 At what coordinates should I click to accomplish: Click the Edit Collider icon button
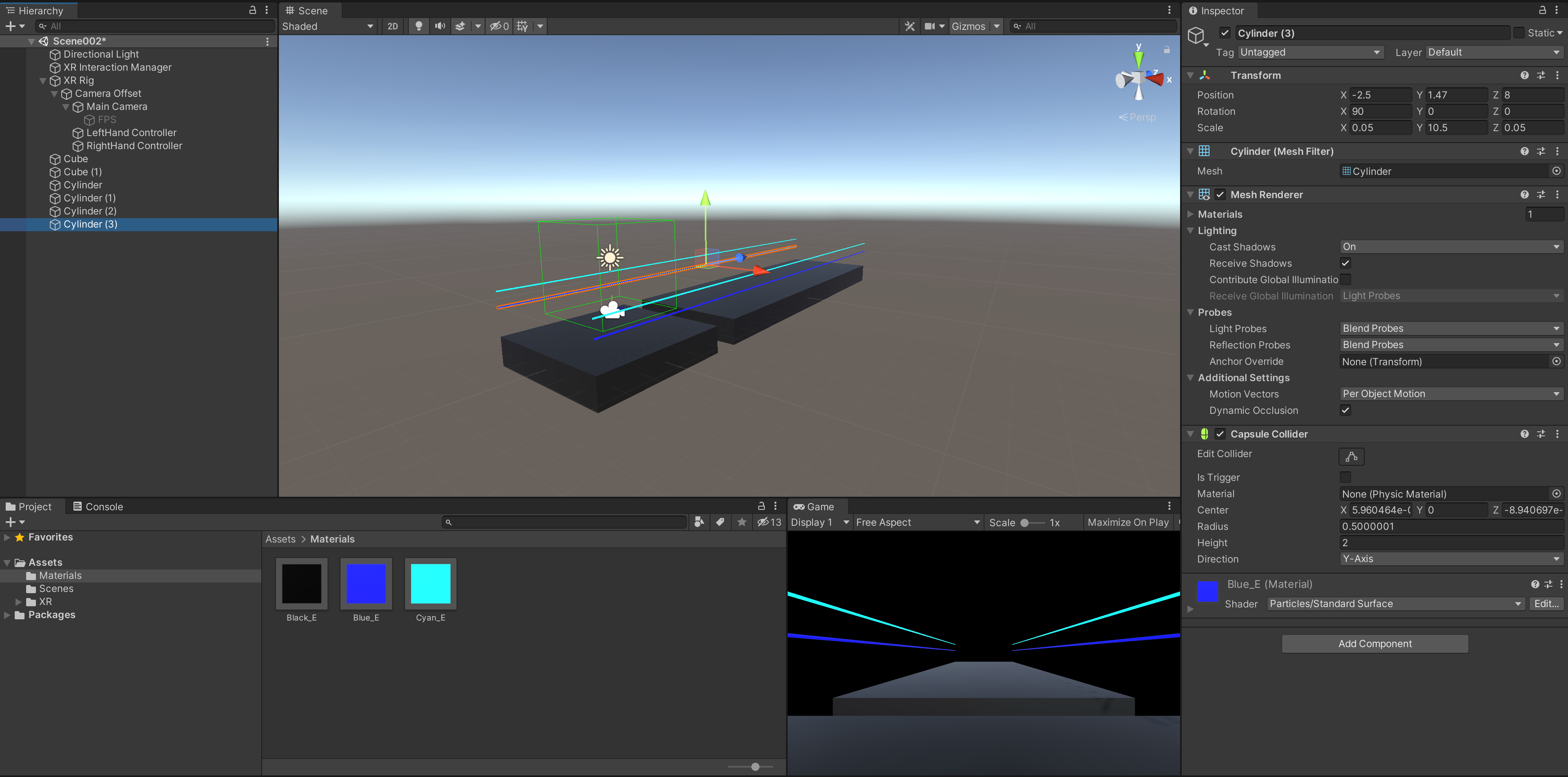tap(1351, 456)
